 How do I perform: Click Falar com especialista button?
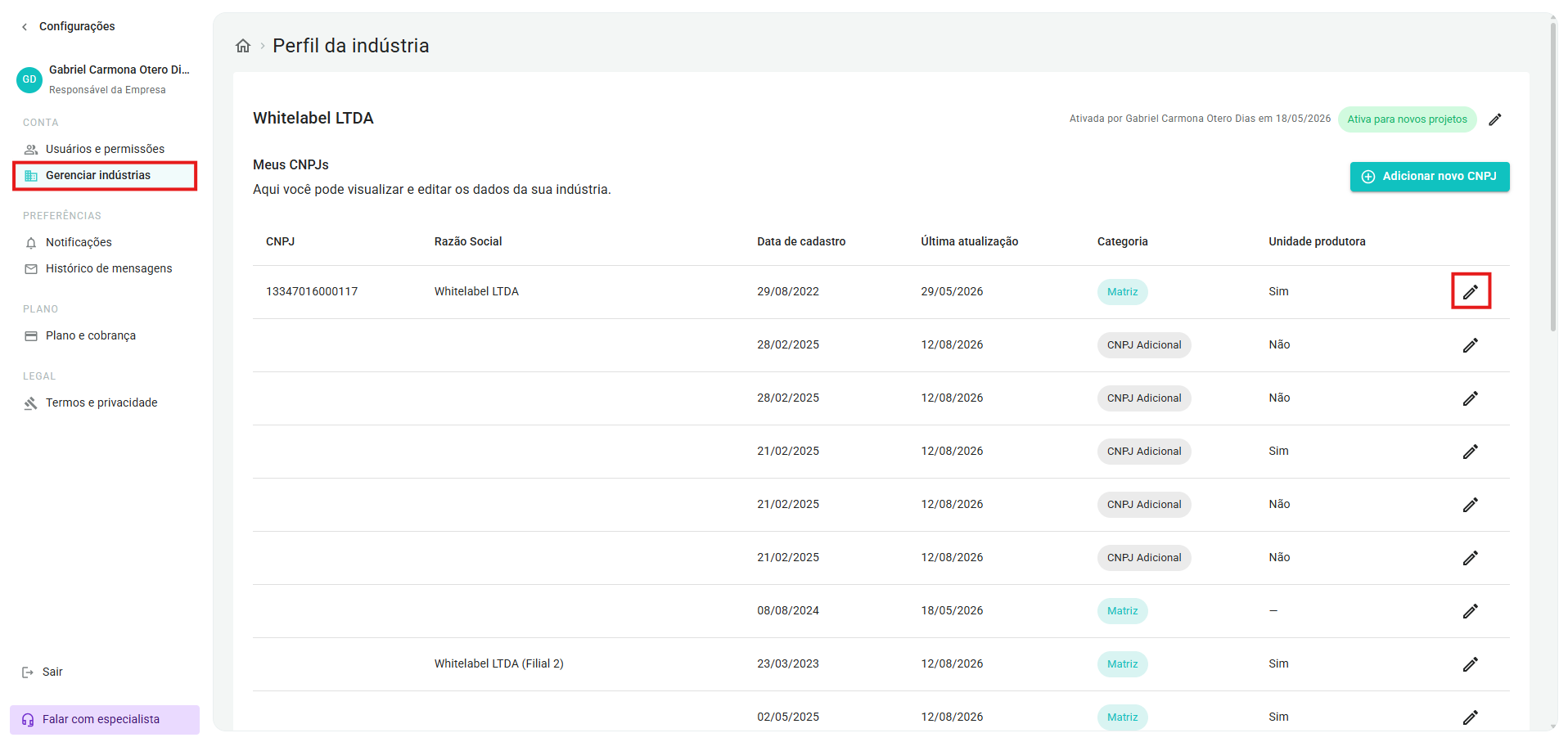[x=105, y=720]
